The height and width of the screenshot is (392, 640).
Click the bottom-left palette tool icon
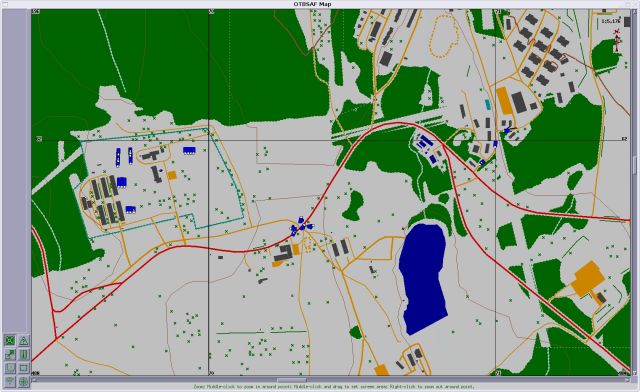[x=10, y=381]
